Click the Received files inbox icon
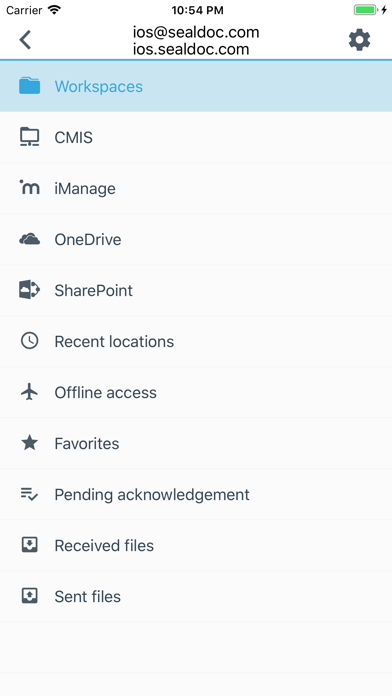The height and width of the screenshot is (696, 392). 29,545
